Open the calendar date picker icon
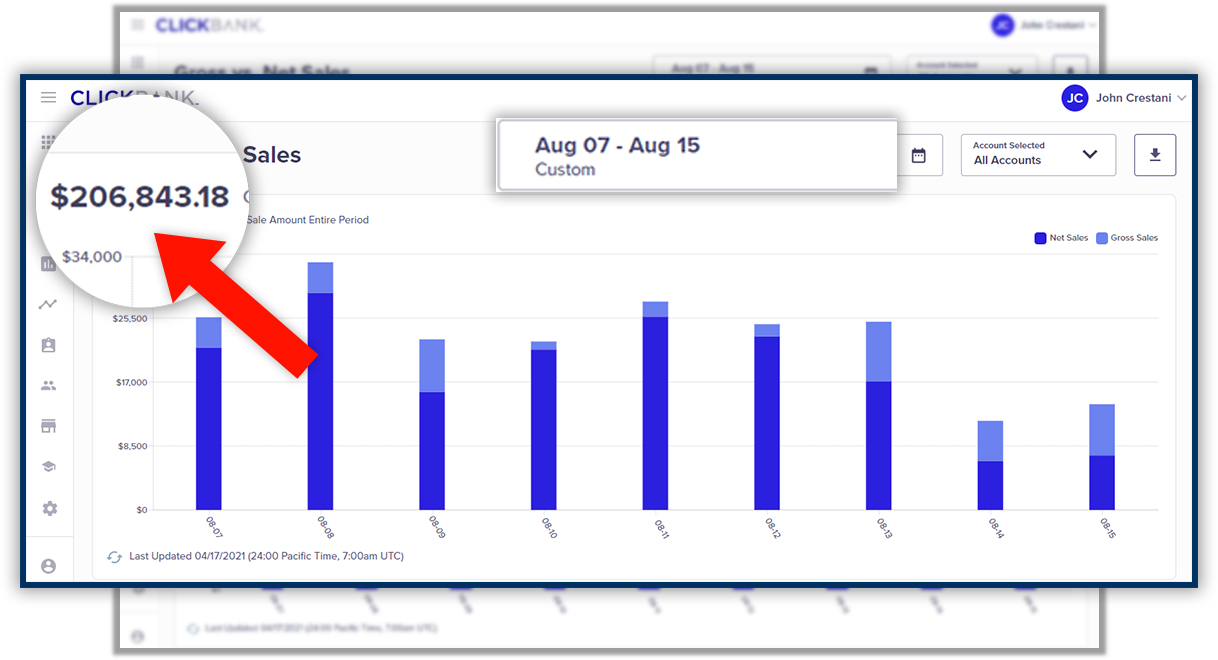Viewport: 1218px width, 660px height. (x=919, y=156)
